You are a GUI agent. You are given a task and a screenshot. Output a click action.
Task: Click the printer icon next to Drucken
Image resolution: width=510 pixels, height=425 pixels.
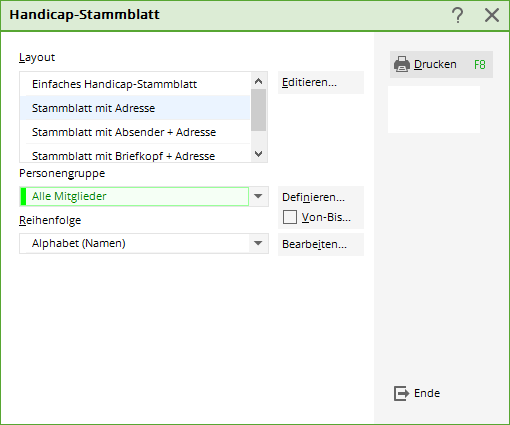point(402,64)
